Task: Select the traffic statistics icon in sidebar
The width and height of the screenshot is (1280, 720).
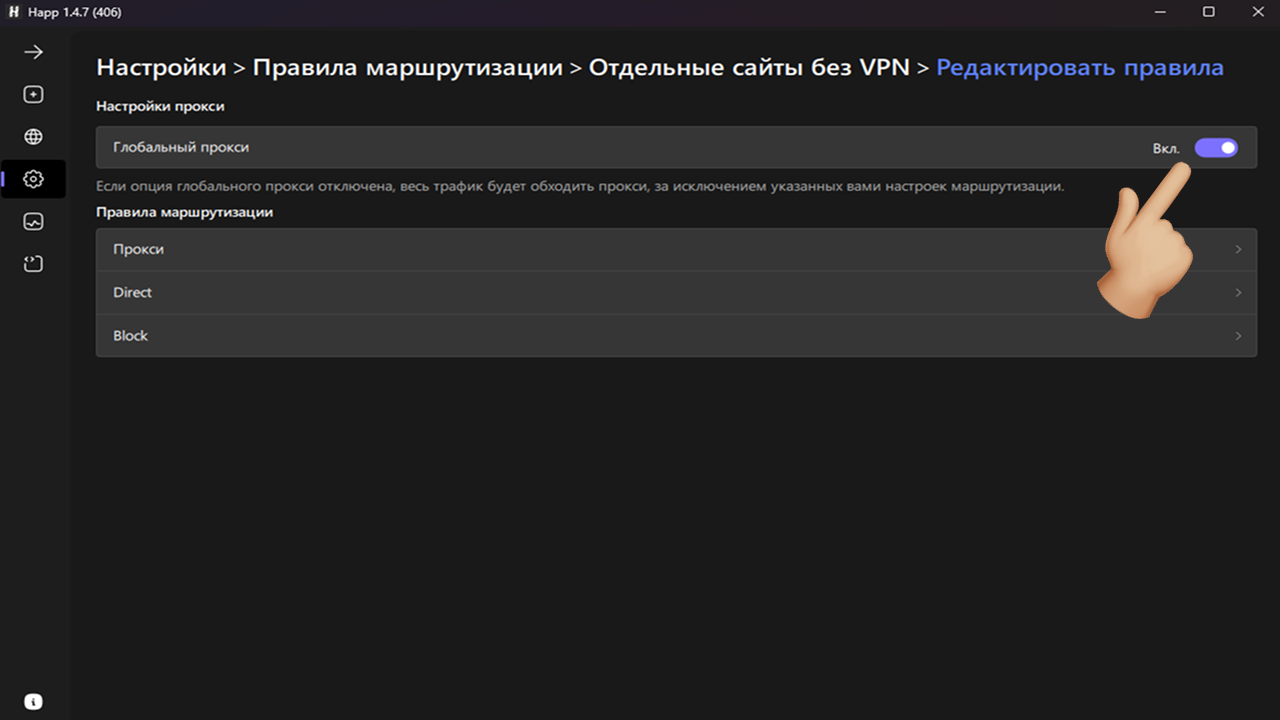Action: 33,221
